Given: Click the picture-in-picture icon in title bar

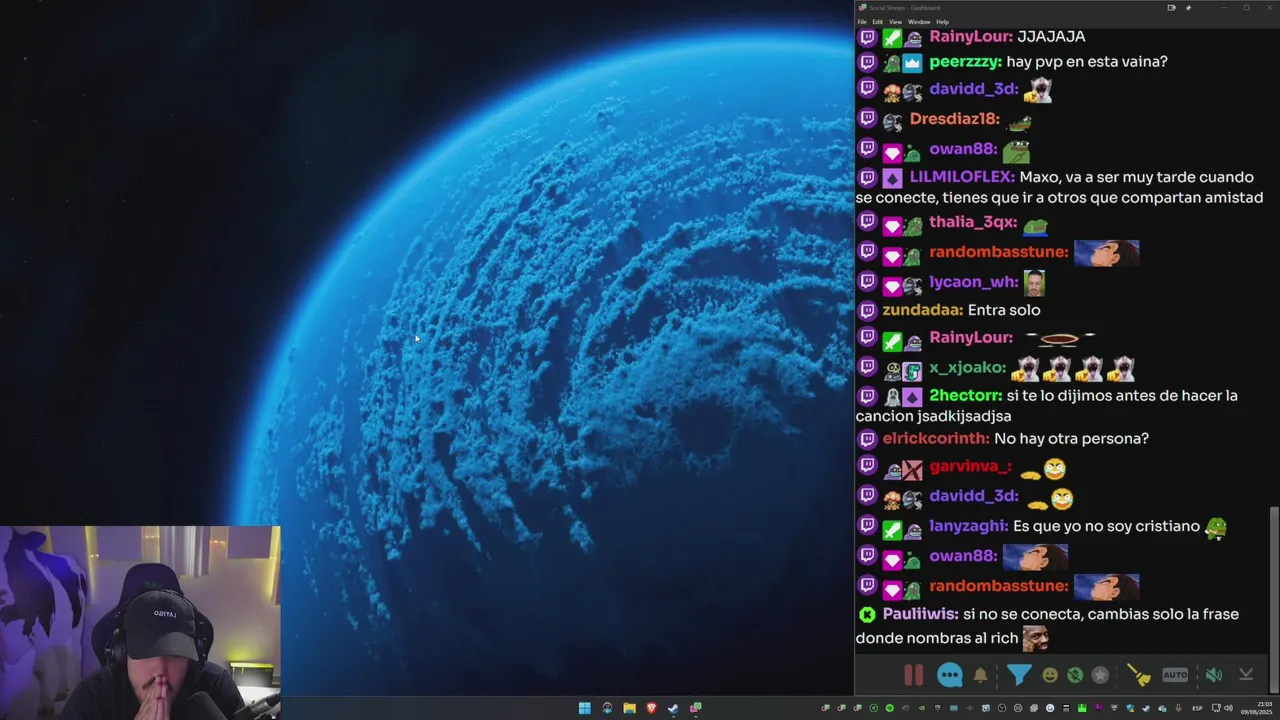Looking at the screenshot, I should [1171, 7].
